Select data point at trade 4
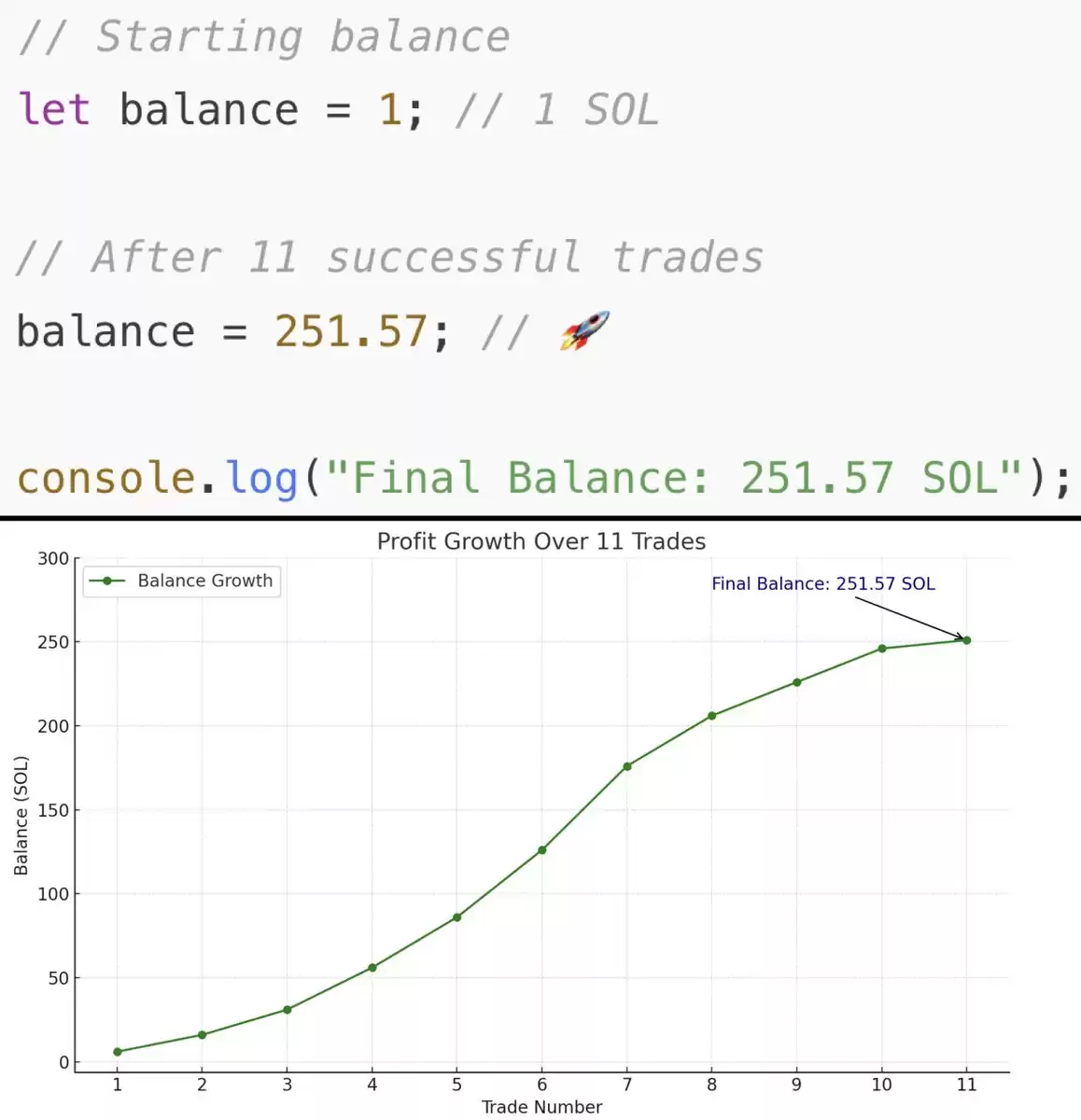Viewport: 1081px width, 1120px height. [372, 968]
